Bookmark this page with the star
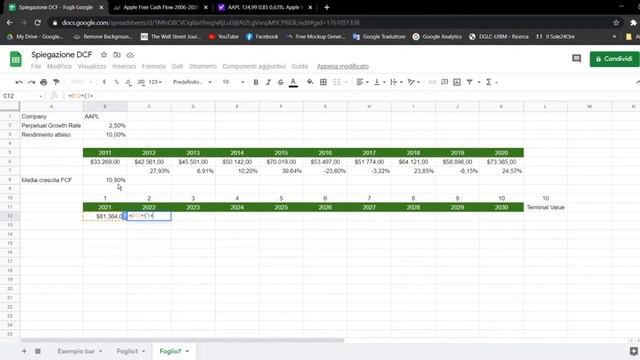Screen dimensions: 640x360 (x=616, y=23)
